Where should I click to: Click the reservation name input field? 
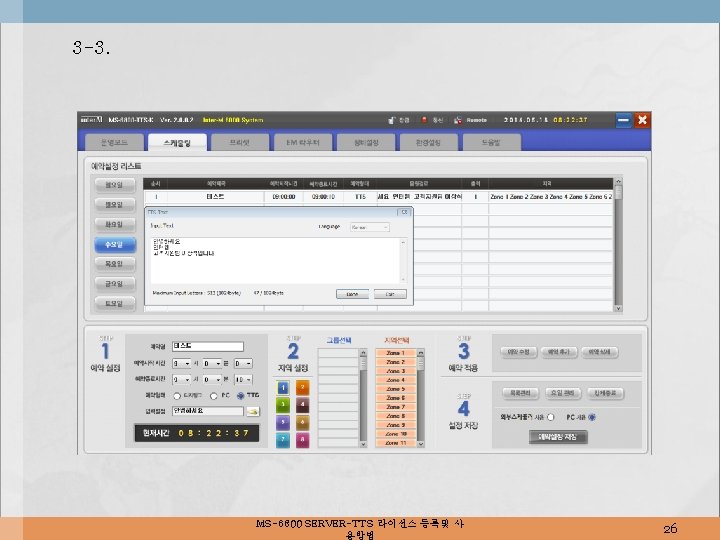[x=208, y=346]
